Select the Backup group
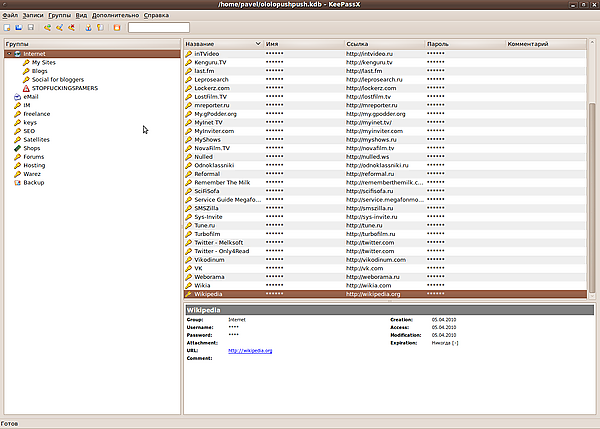Viewport: 600px width, 429px height. [x=34, y=183]
